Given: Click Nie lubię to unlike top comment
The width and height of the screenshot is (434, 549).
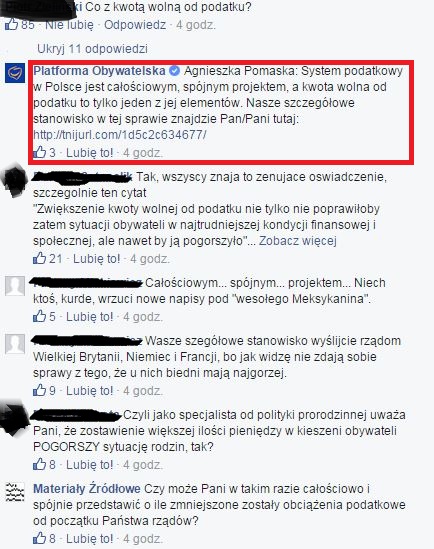Looking at the screenshot, I should pyautogui.click(x=70, y=25).
